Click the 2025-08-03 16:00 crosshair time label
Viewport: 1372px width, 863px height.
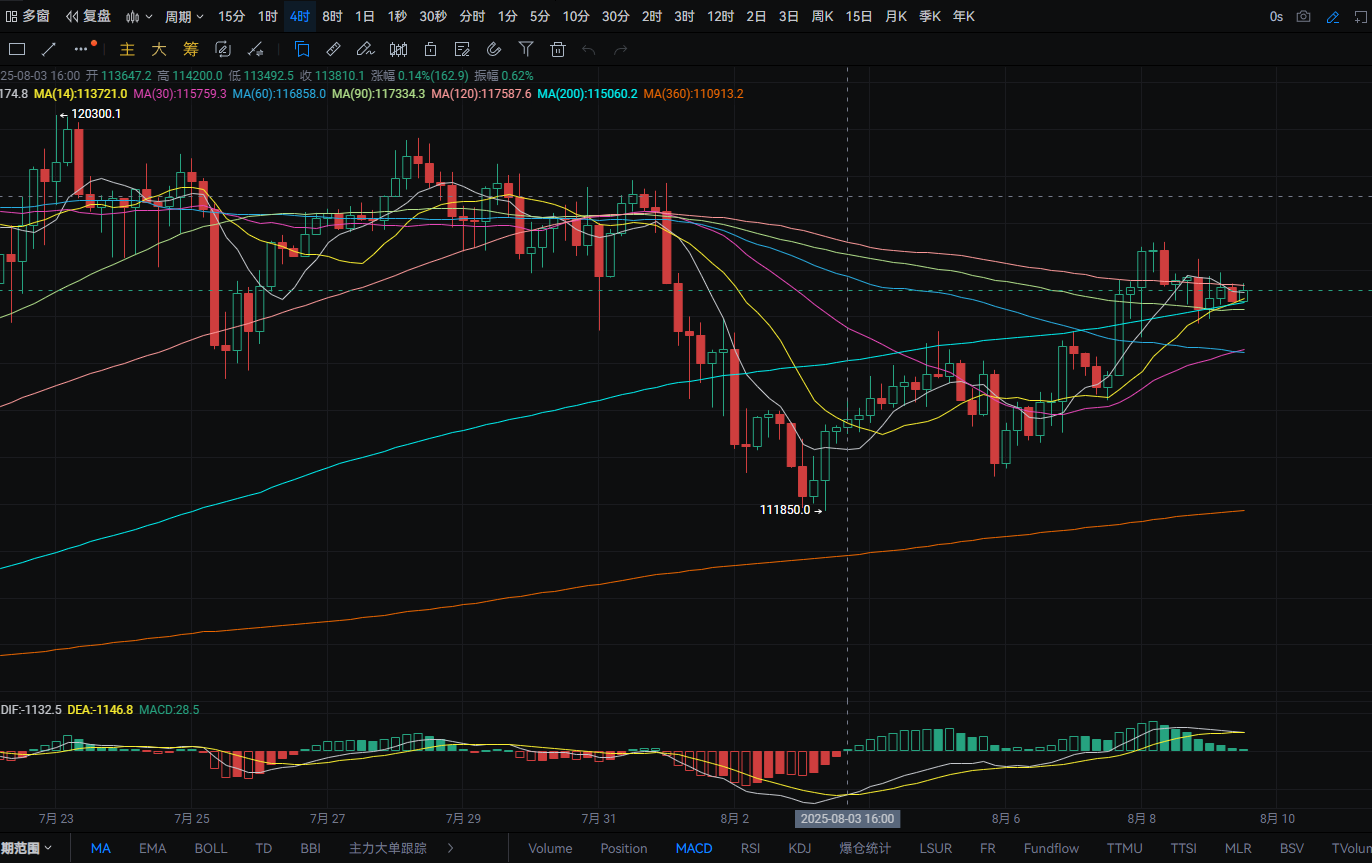click(848, 818)
